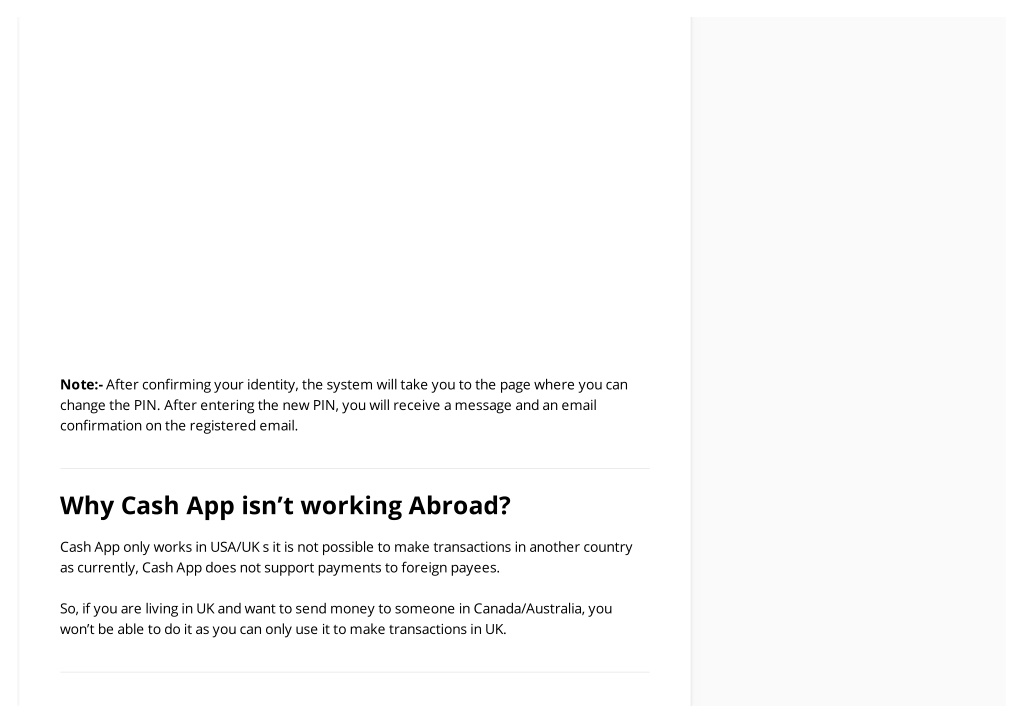Click the paragraph starting 'So, if you are living'

click(x=336, y=619)
